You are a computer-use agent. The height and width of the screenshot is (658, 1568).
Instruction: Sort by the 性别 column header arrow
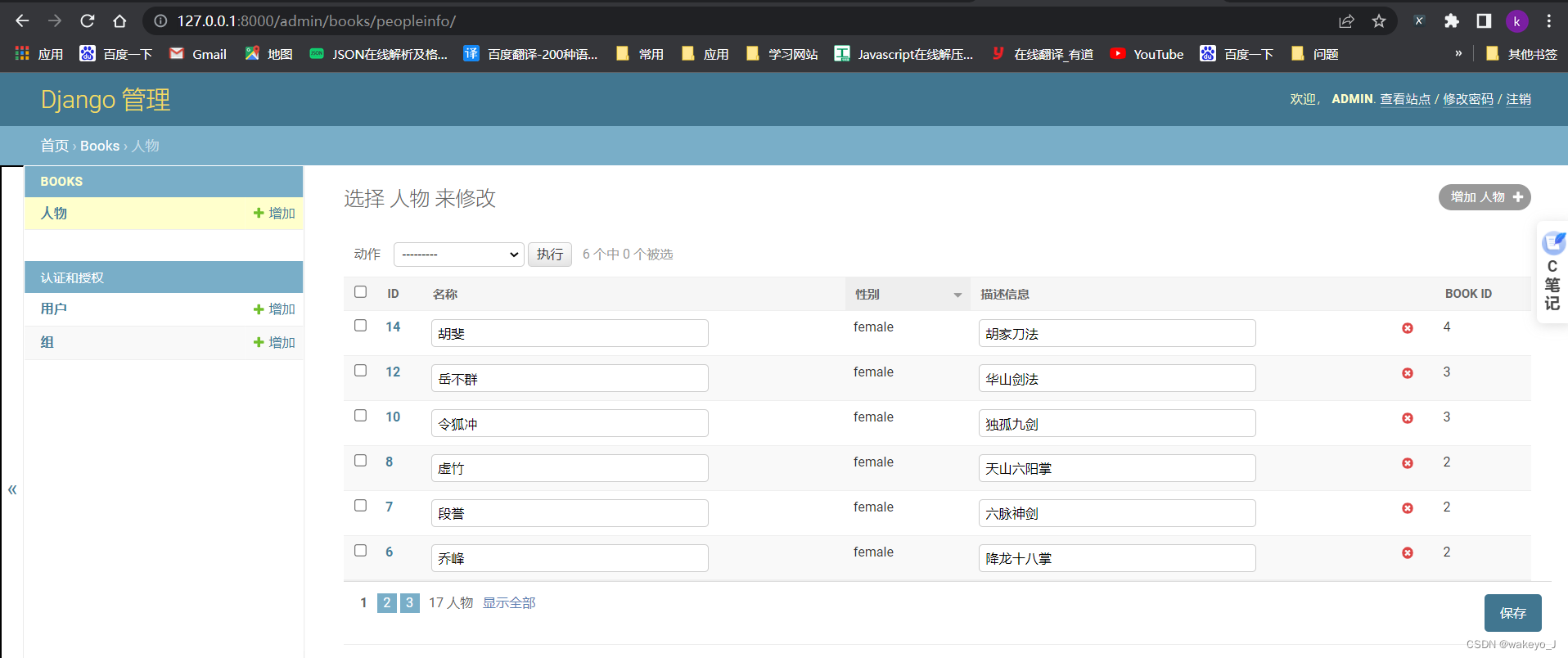957,295
